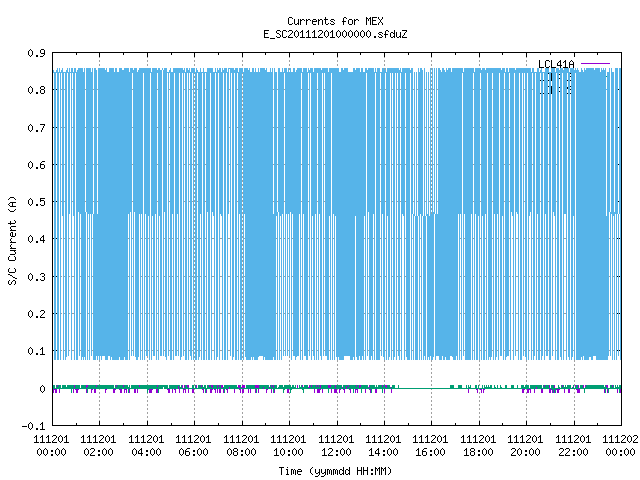Viewport: 640px width, 480px height.
Task: Select the x-axis time label '18:00'
Action: [x=478, y=453]
